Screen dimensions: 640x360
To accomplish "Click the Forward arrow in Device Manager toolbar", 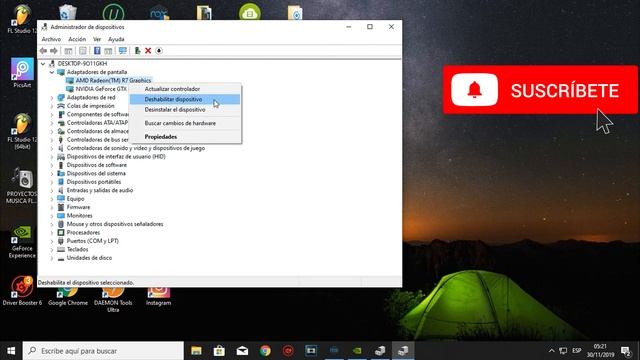I will 53,51.
